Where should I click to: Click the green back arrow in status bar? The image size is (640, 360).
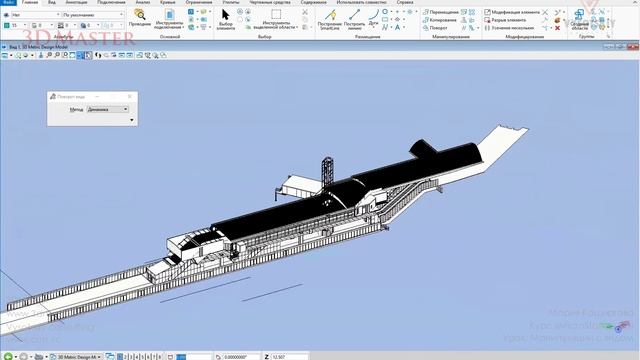click(8, 356)
